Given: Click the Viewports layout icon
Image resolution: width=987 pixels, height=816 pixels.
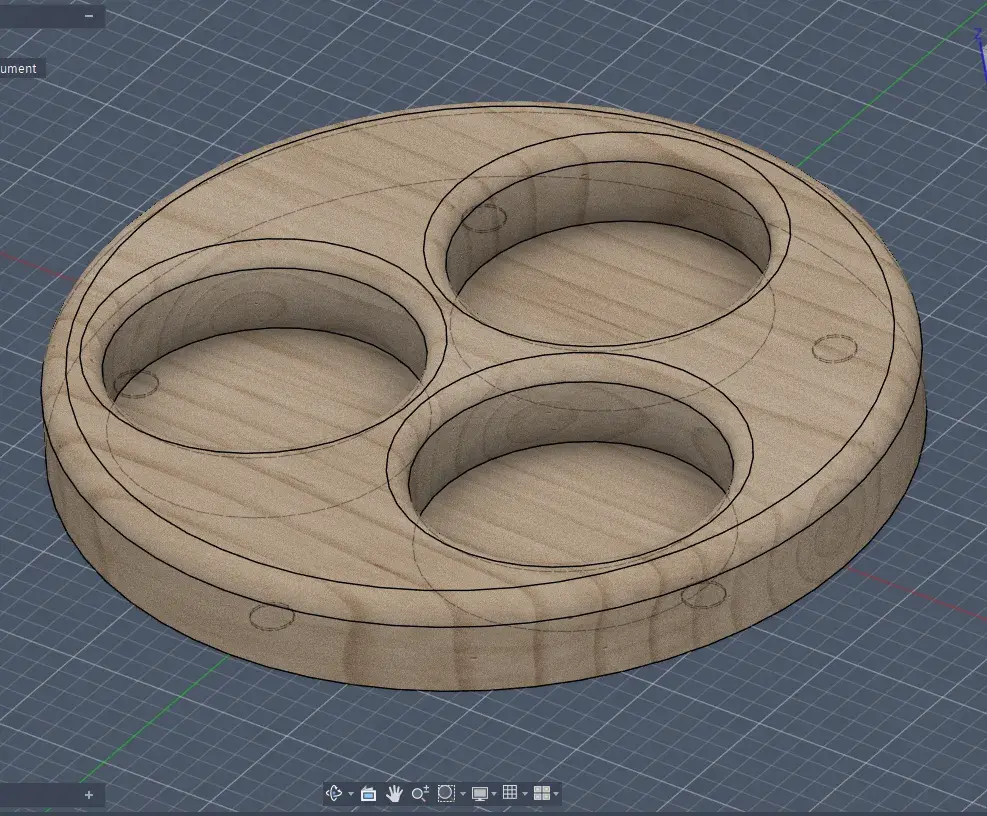Looking at the screenshot, I should 542,793.
